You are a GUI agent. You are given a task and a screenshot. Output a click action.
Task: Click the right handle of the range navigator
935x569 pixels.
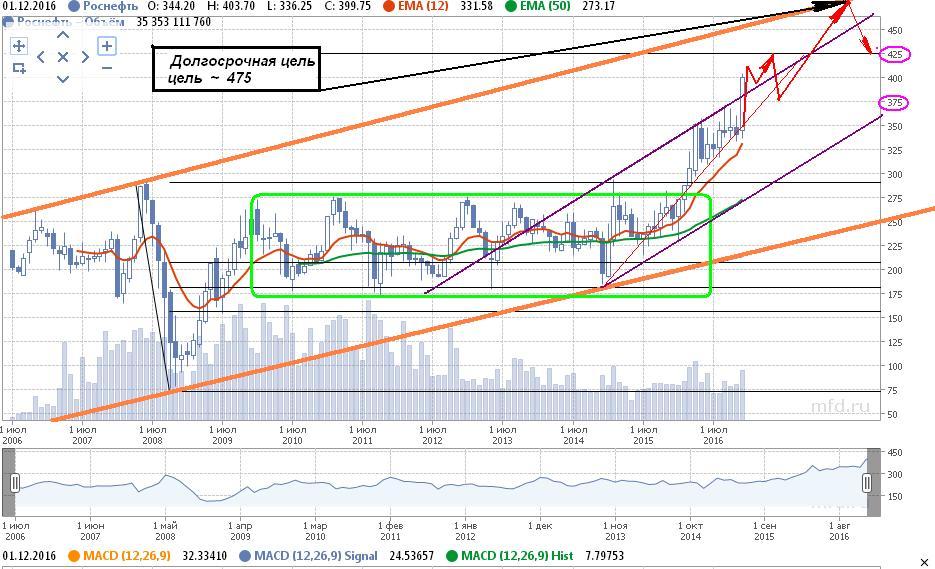868,483
